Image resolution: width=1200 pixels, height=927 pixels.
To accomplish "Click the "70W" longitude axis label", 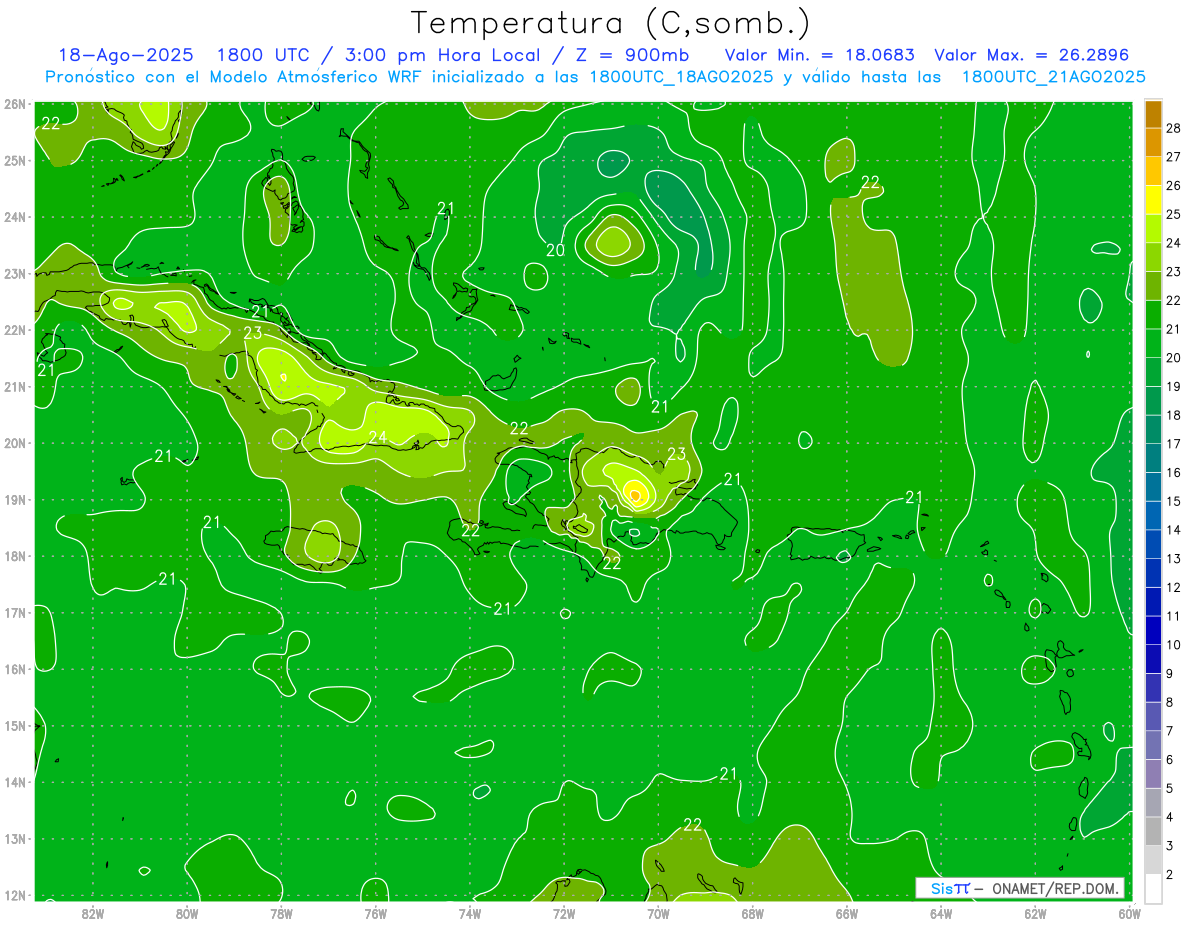I will pyautogui.click(x=658, y=913).
